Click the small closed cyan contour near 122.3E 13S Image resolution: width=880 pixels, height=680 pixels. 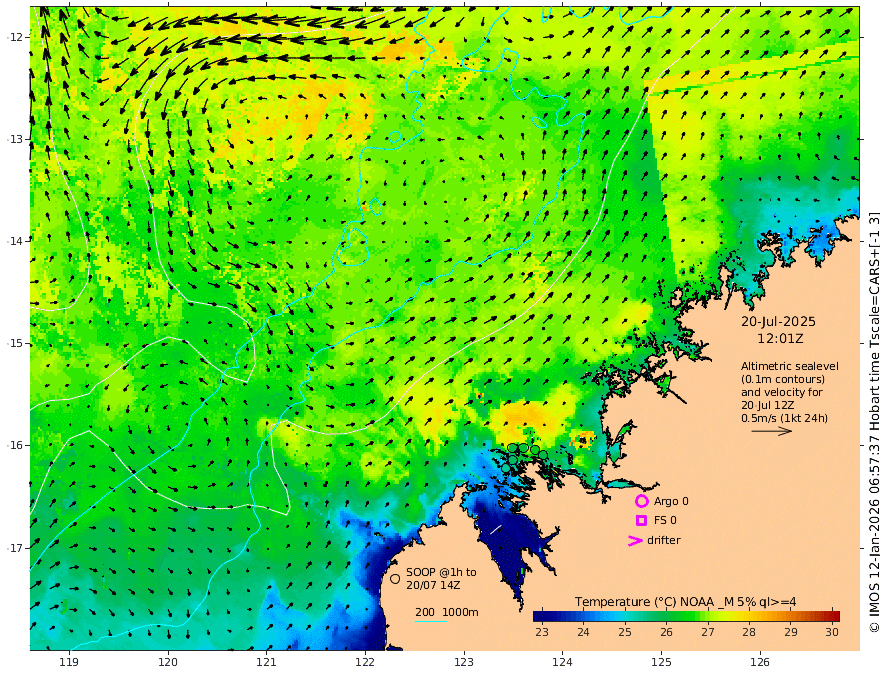[395, 137]
